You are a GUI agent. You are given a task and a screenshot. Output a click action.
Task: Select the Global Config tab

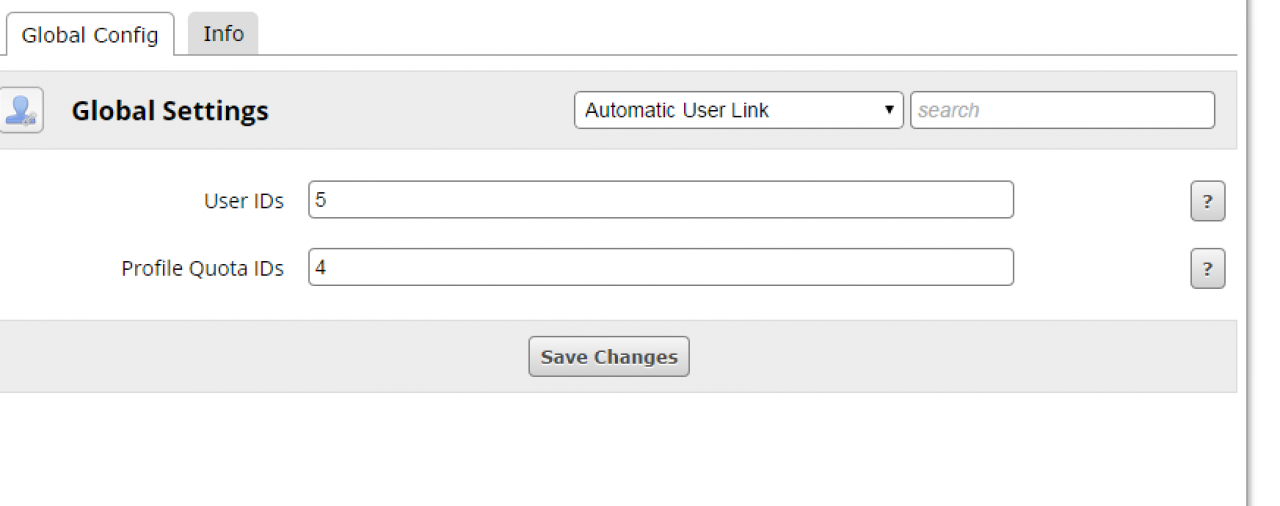(x=90, y=35)
